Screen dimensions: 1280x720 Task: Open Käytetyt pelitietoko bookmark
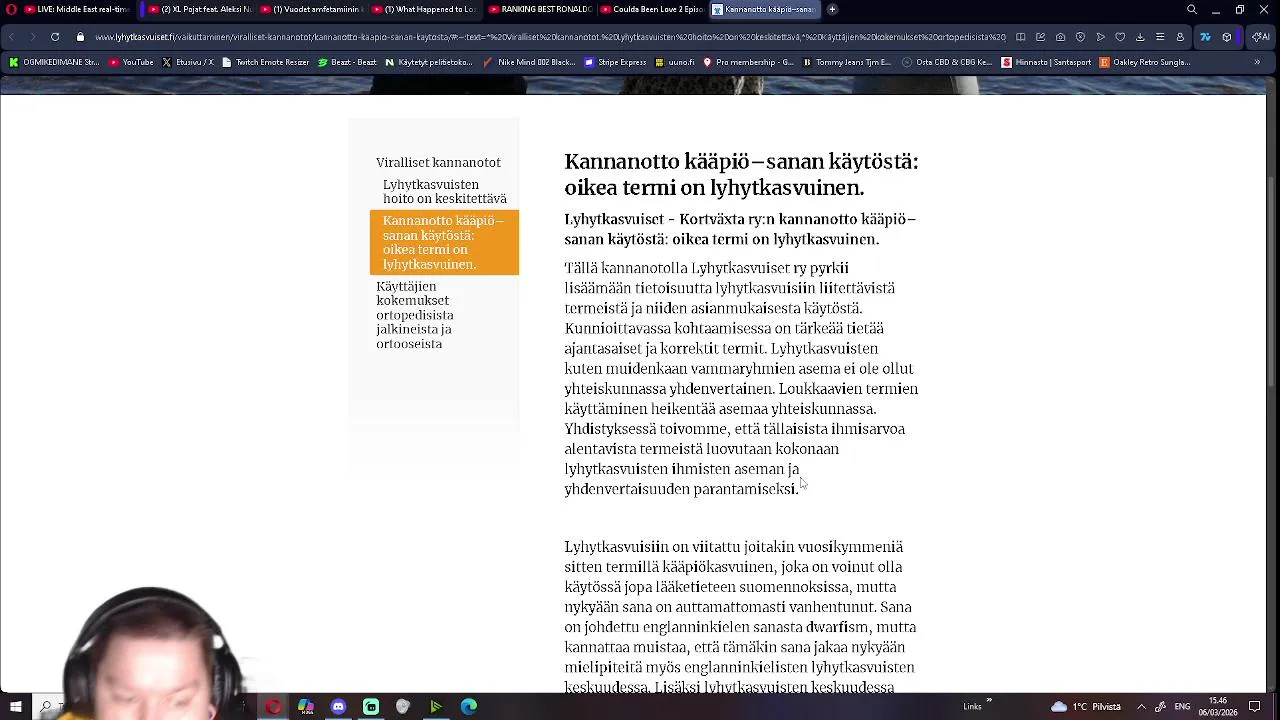point(428,62)
